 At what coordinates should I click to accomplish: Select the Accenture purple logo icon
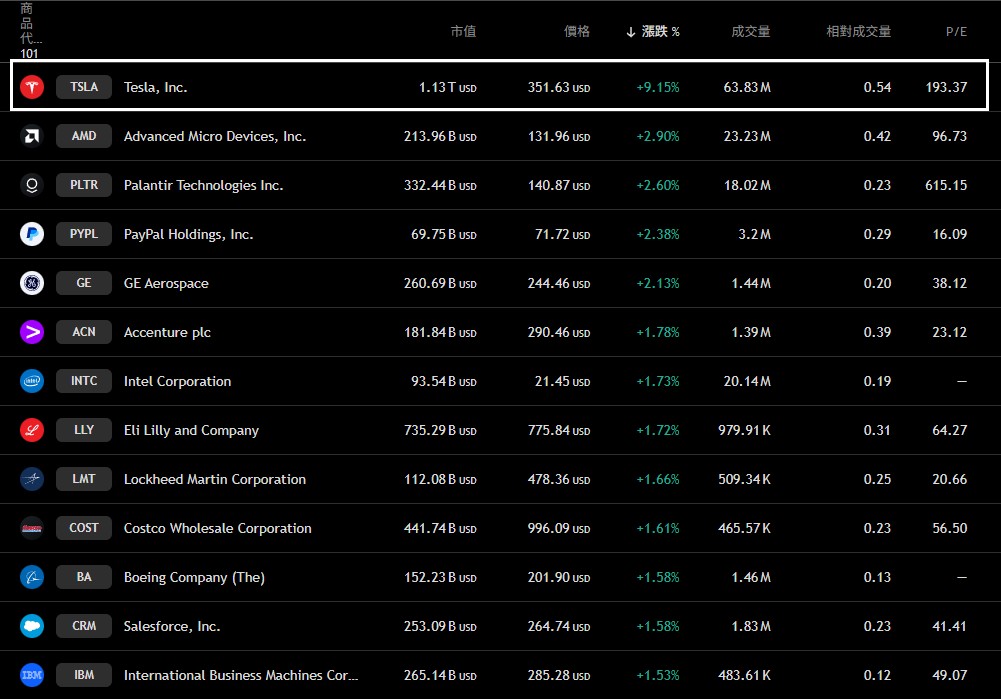32,332
